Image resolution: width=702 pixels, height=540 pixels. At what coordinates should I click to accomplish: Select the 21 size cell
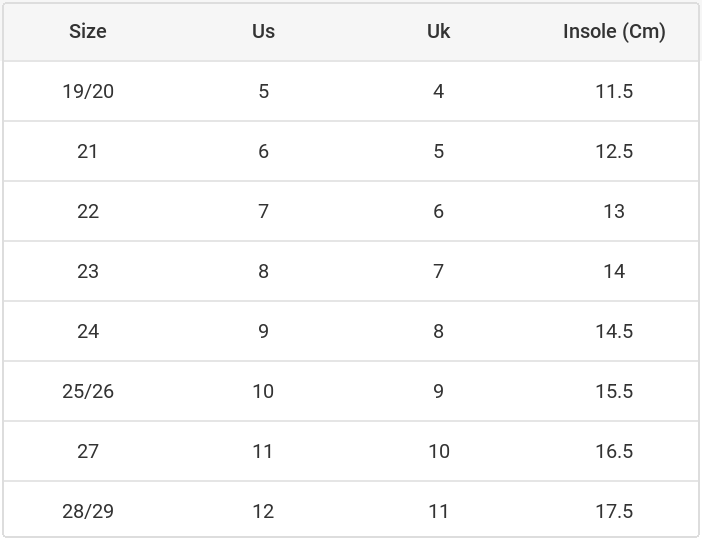point(88,151)
